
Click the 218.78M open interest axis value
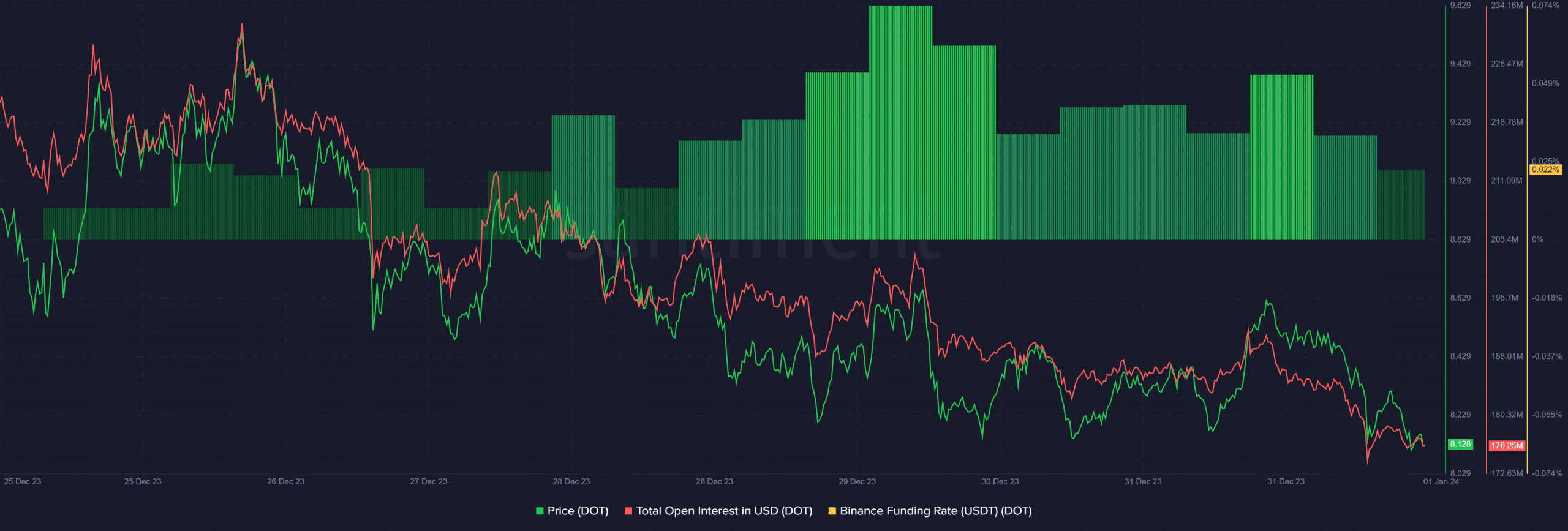[x=1507, y=122]
